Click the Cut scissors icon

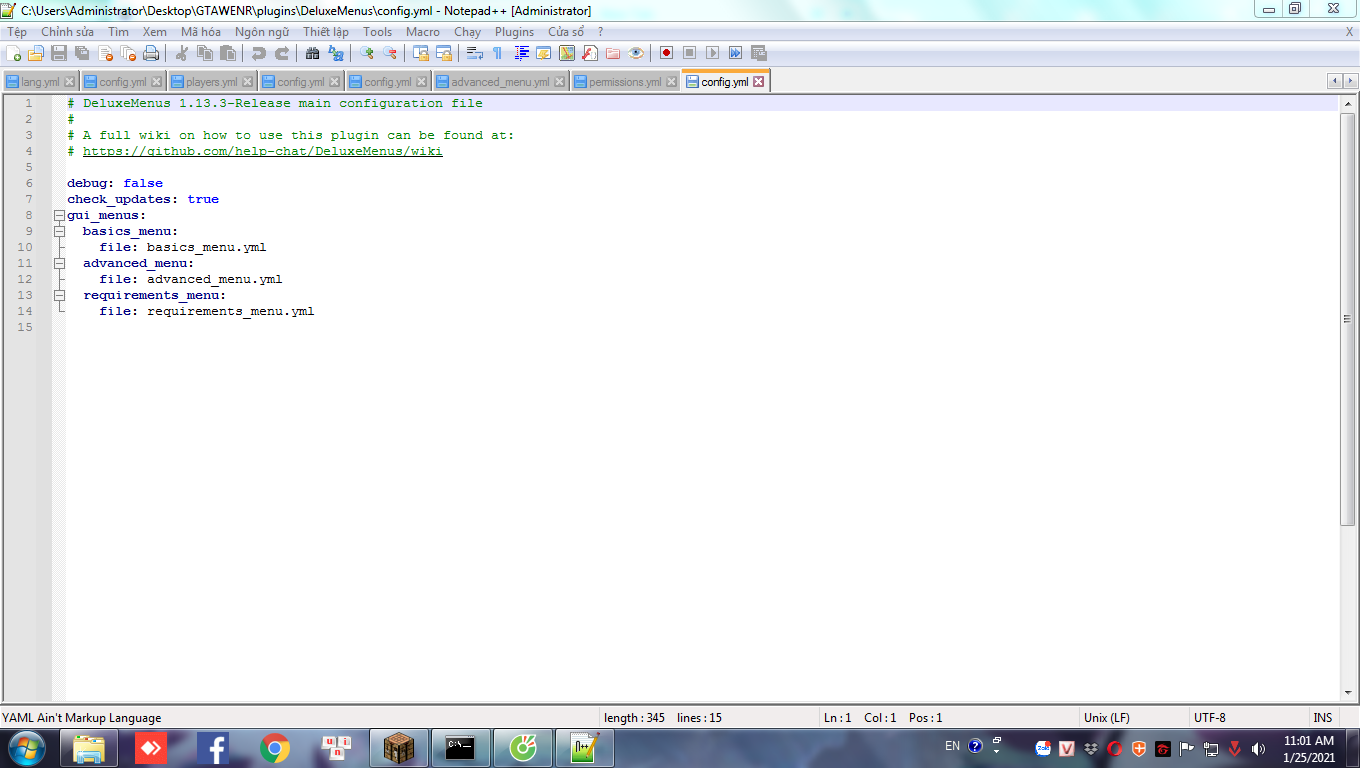click(182, 53)
